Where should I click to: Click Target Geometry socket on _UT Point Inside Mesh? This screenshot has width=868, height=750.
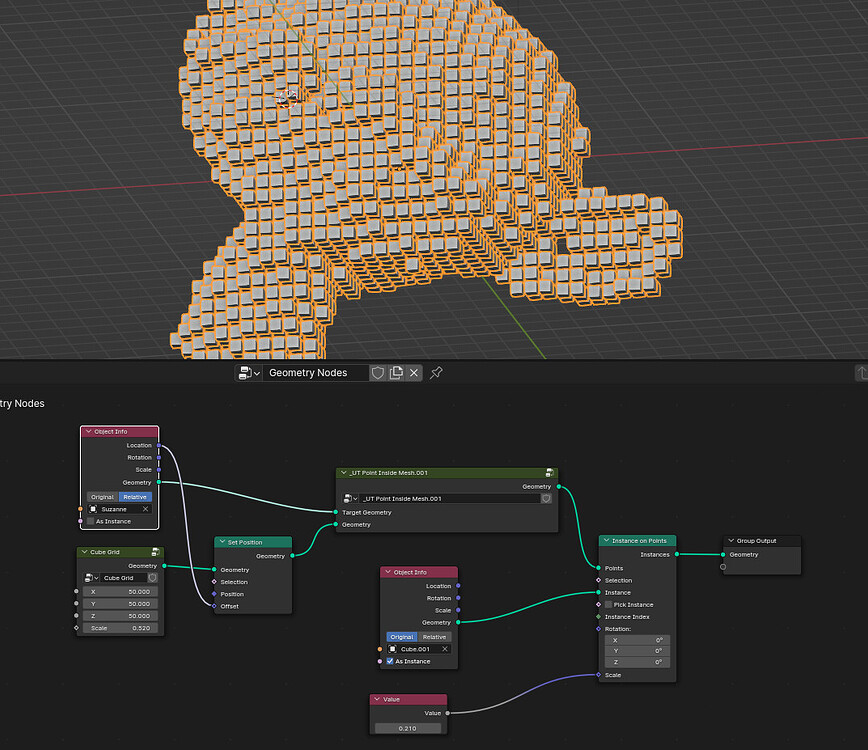pyautogui.click(x=336, y=513)
